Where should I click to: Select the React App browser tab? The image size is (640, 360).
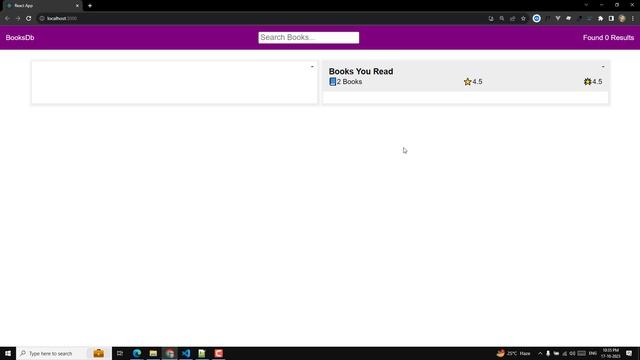pos(41,6)
